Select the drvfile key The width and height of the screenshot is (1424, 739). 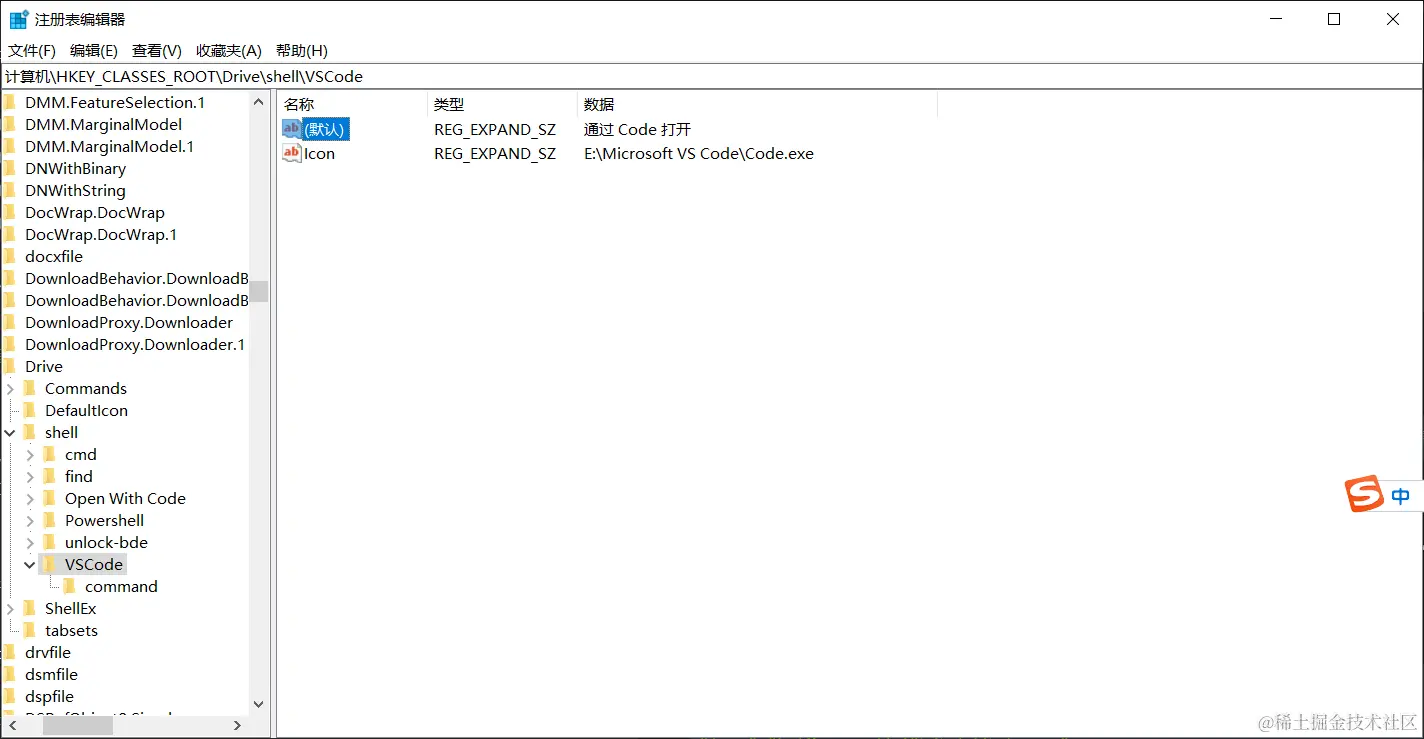click(48, 653)
